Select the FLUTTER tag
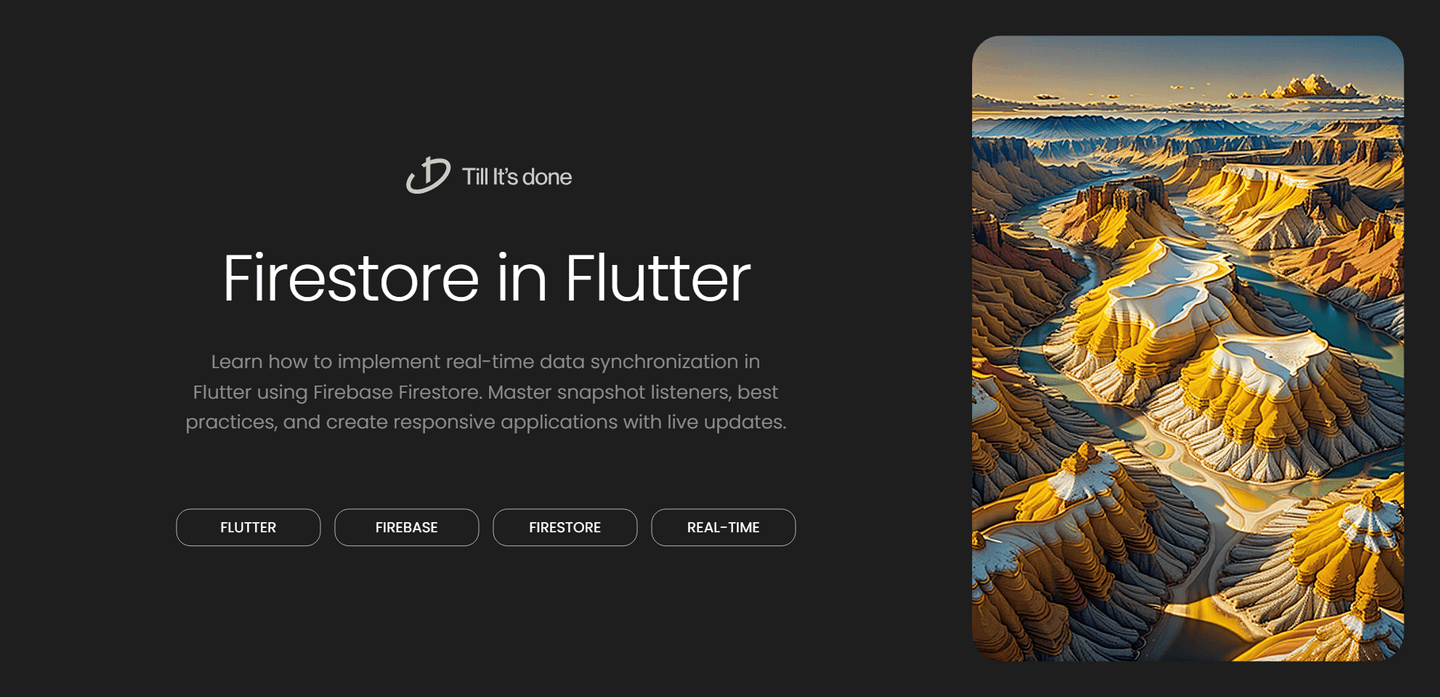Screen dimensions: 1440x697 [248, 527]
